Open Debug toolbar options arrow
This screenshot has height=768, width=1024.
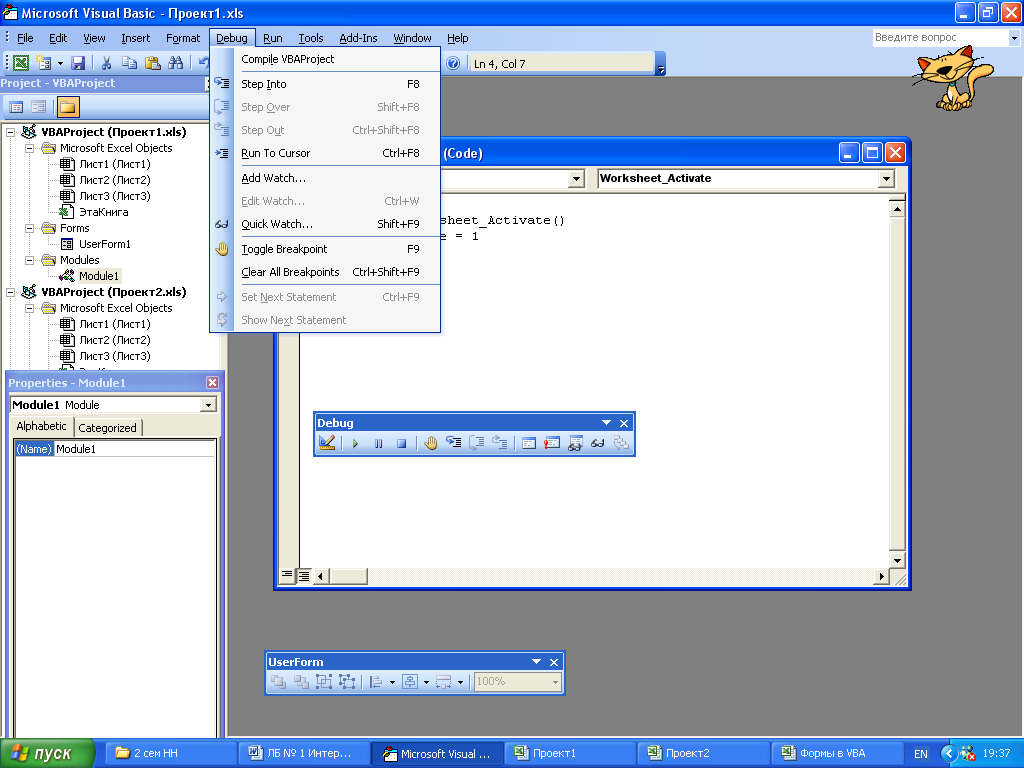tap(606, 423)
